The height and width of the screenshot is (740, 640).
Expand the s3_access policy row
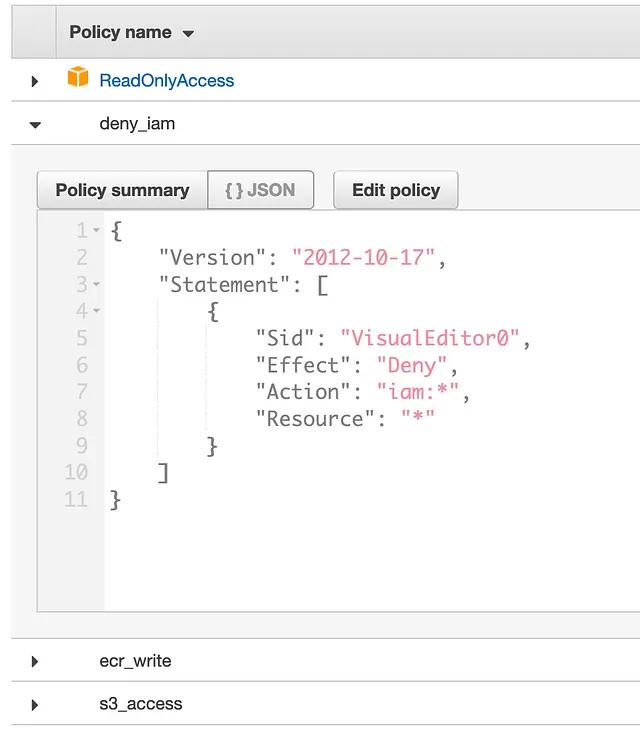(x=34, y=705)
